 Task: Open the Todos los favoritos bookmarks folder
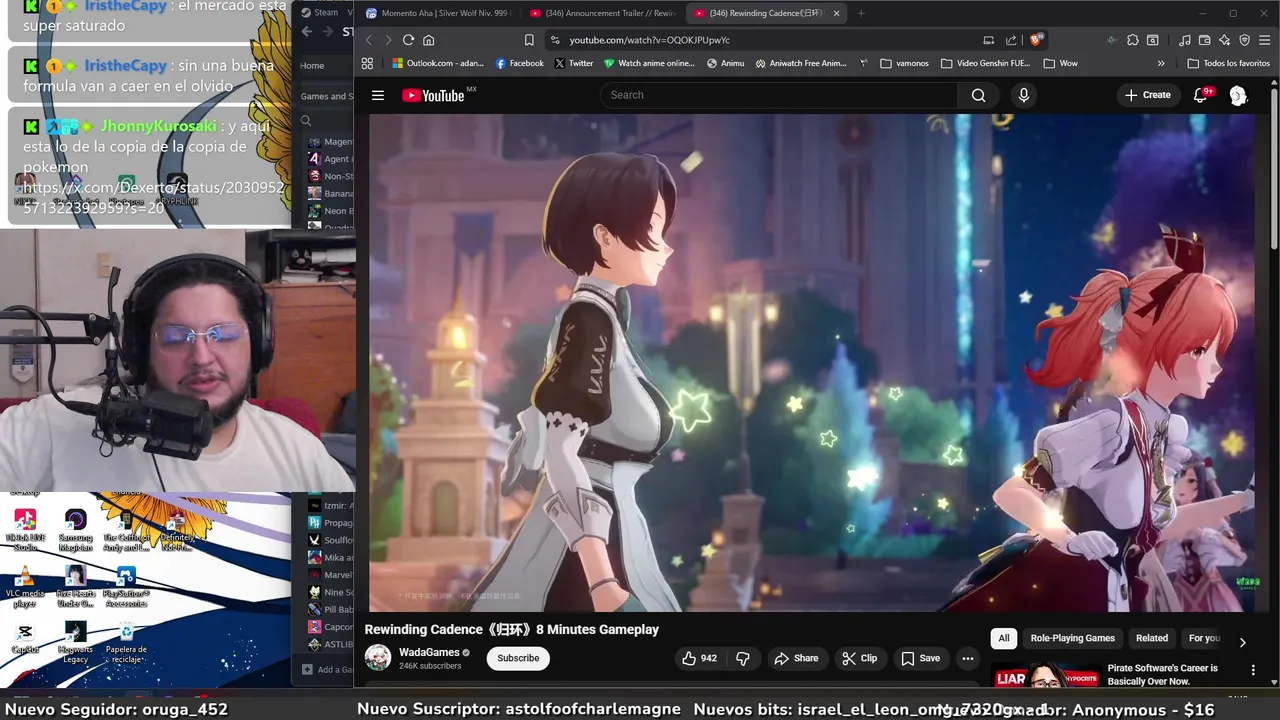click(x=1228, y=63)
